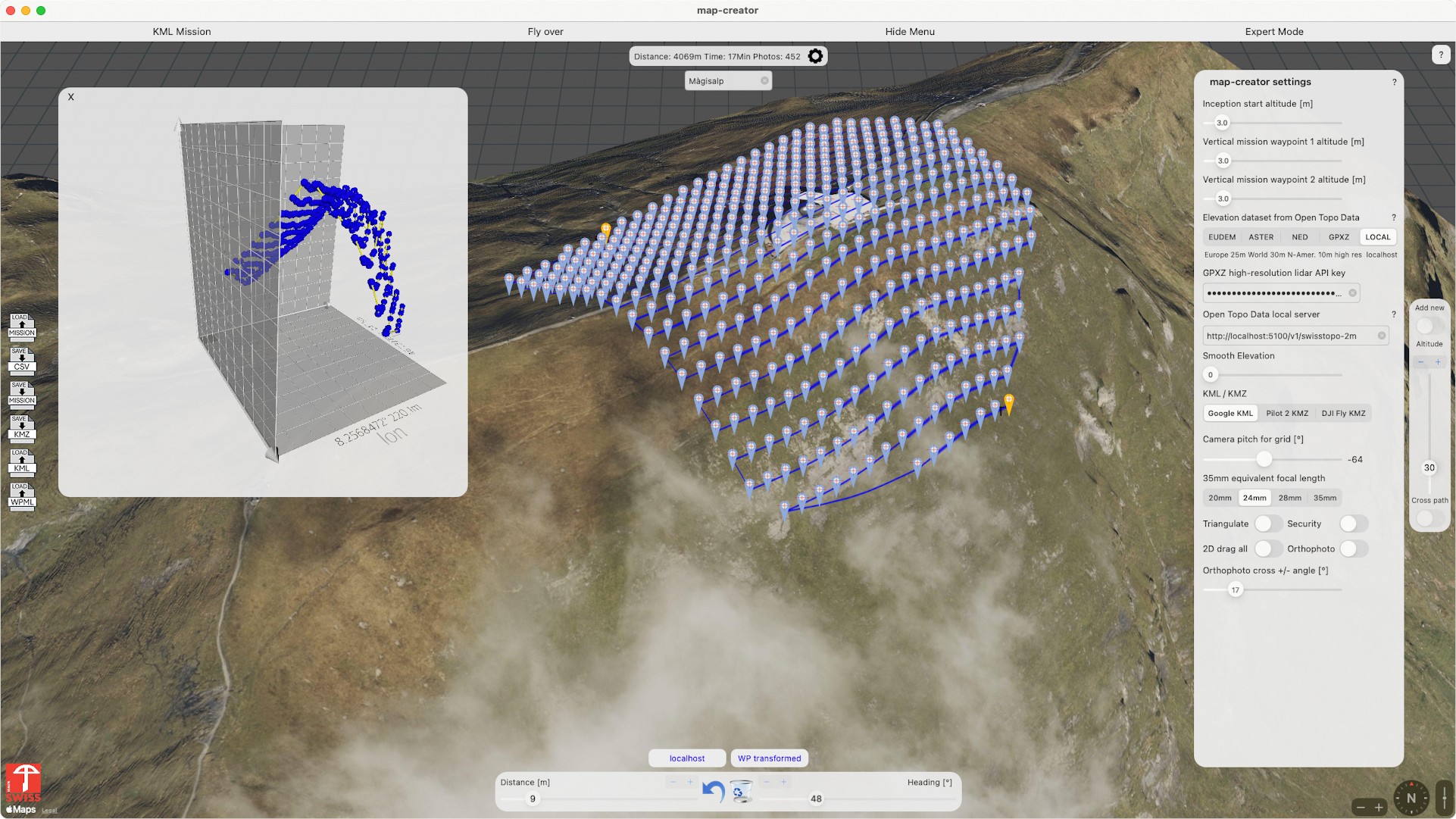
Task: Open the KML Mission menu
Action: (182, 32)
